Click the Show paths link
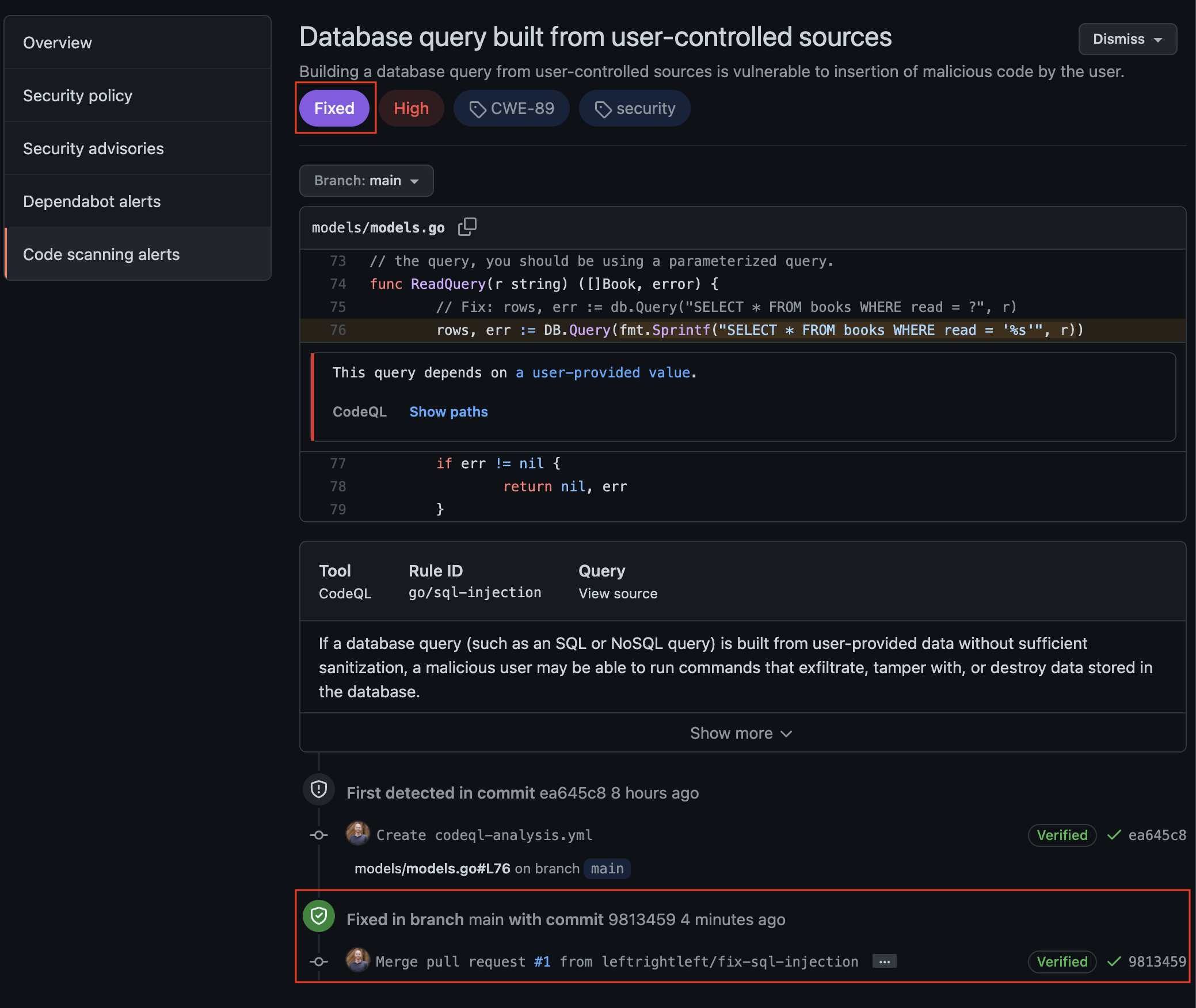Image resolution: width=1196 pixels, height=1008 pixels. click(448, 412)
